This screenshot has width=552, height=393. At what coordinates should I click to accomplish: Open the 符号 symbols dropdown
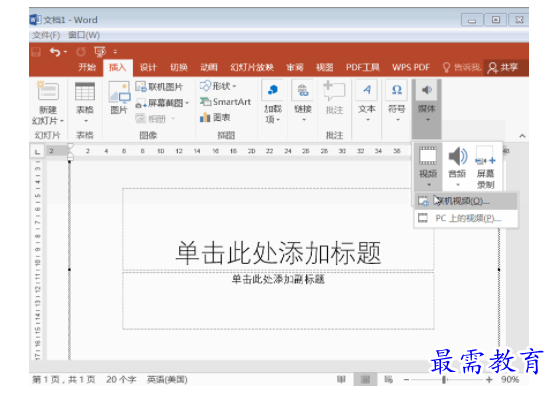pyautogui.click(x=397, y=102)
